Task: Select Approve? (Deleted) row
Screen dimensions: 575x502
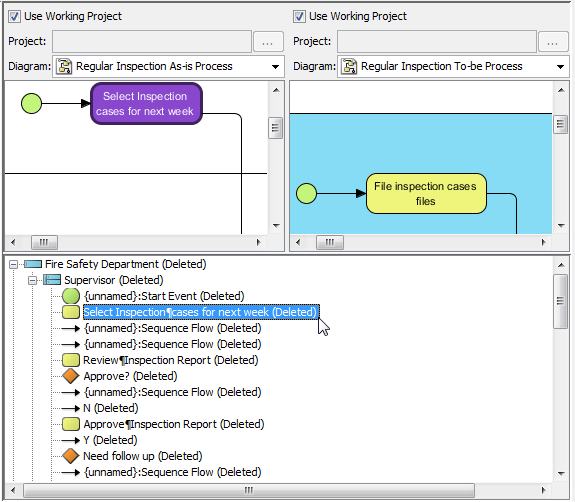Action: coord(131,376)
